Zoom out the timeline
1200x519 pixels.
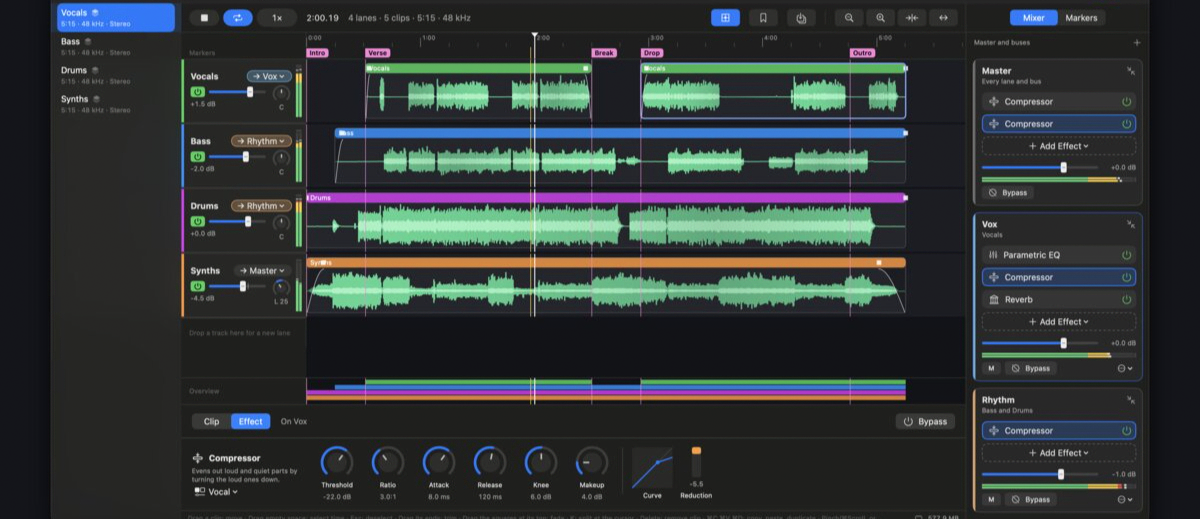pyautogui.click(x=849, y=17)
